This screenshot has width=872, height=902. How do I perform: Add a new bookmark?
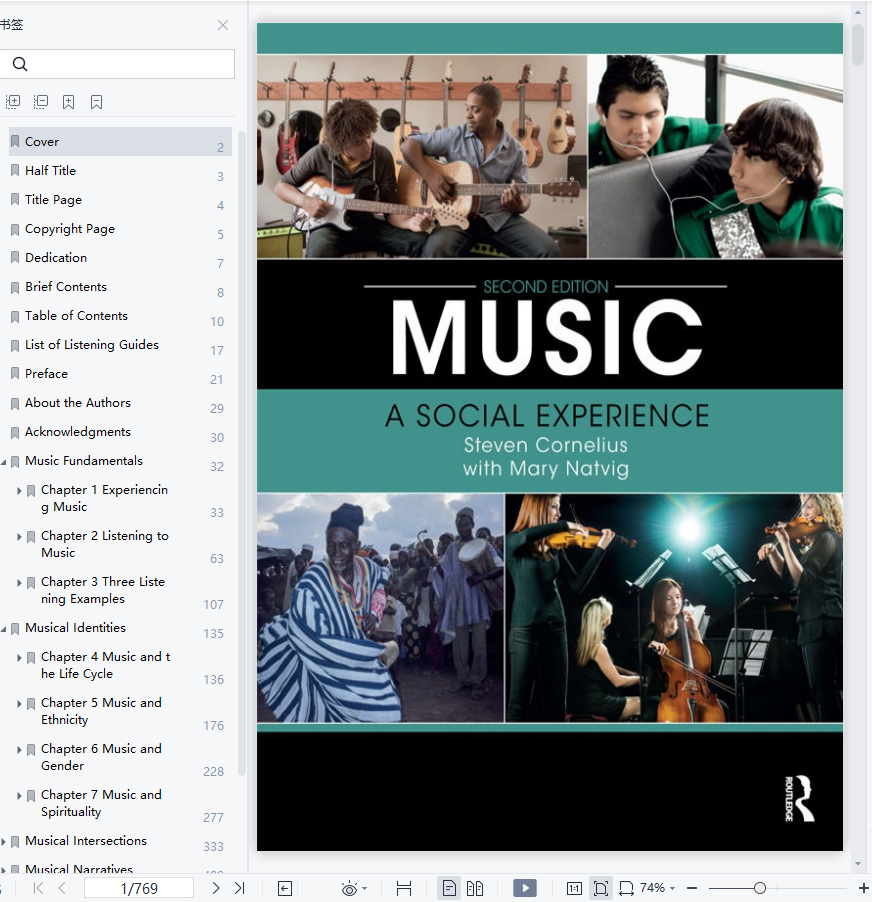tap(68, 102)
